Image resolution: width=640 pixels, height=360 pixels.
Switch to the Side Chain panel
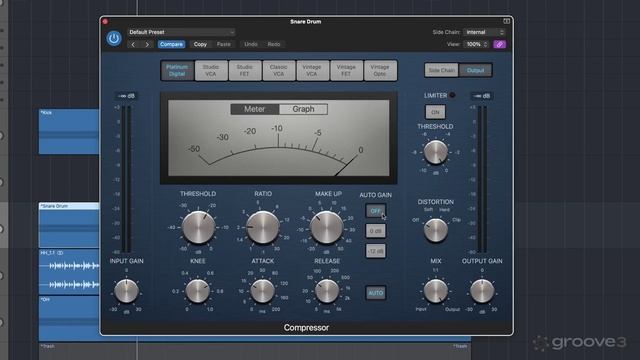pos(442,70)
